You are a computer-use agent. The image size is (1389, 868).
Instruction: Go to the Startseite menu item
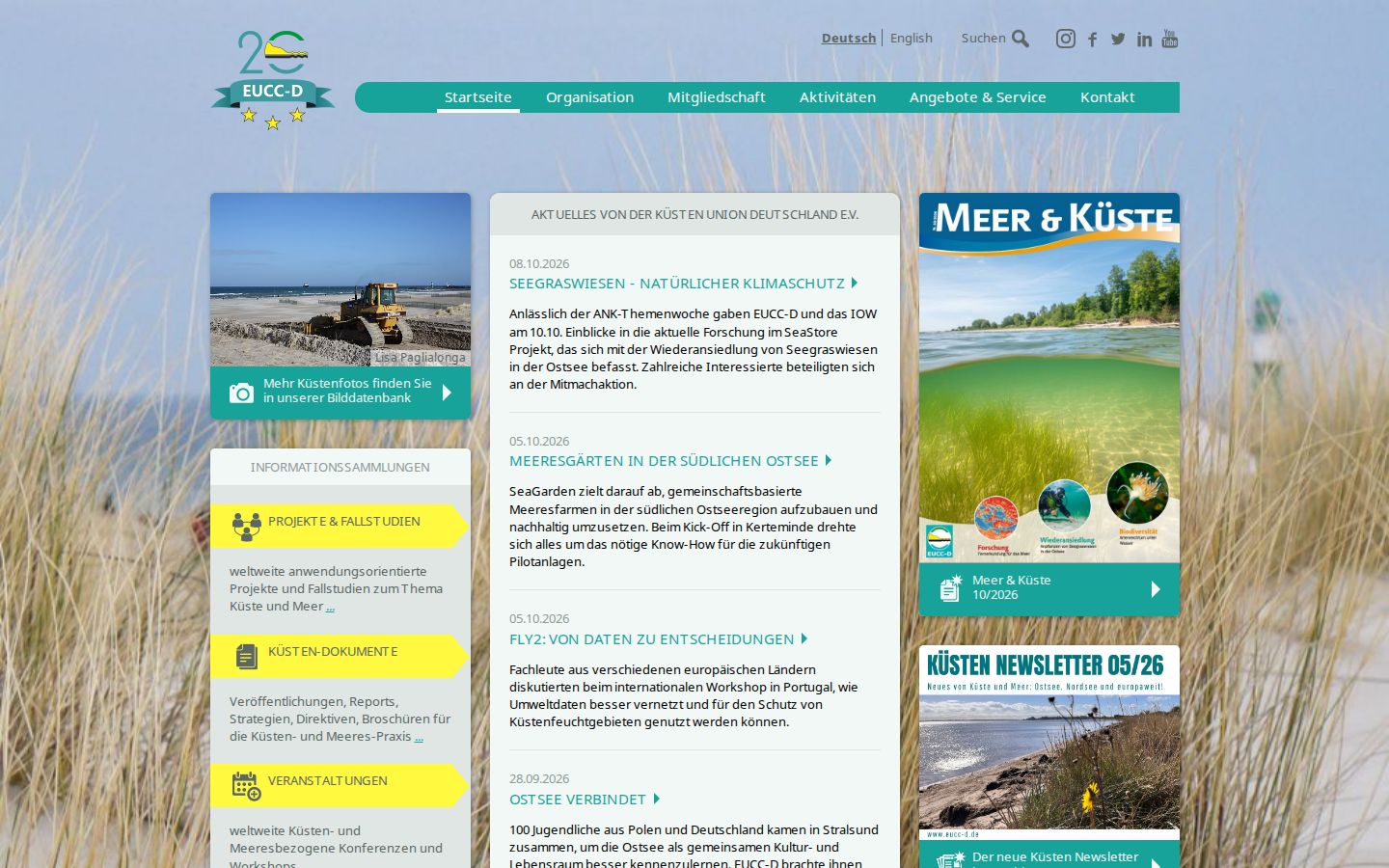point(478,97)
